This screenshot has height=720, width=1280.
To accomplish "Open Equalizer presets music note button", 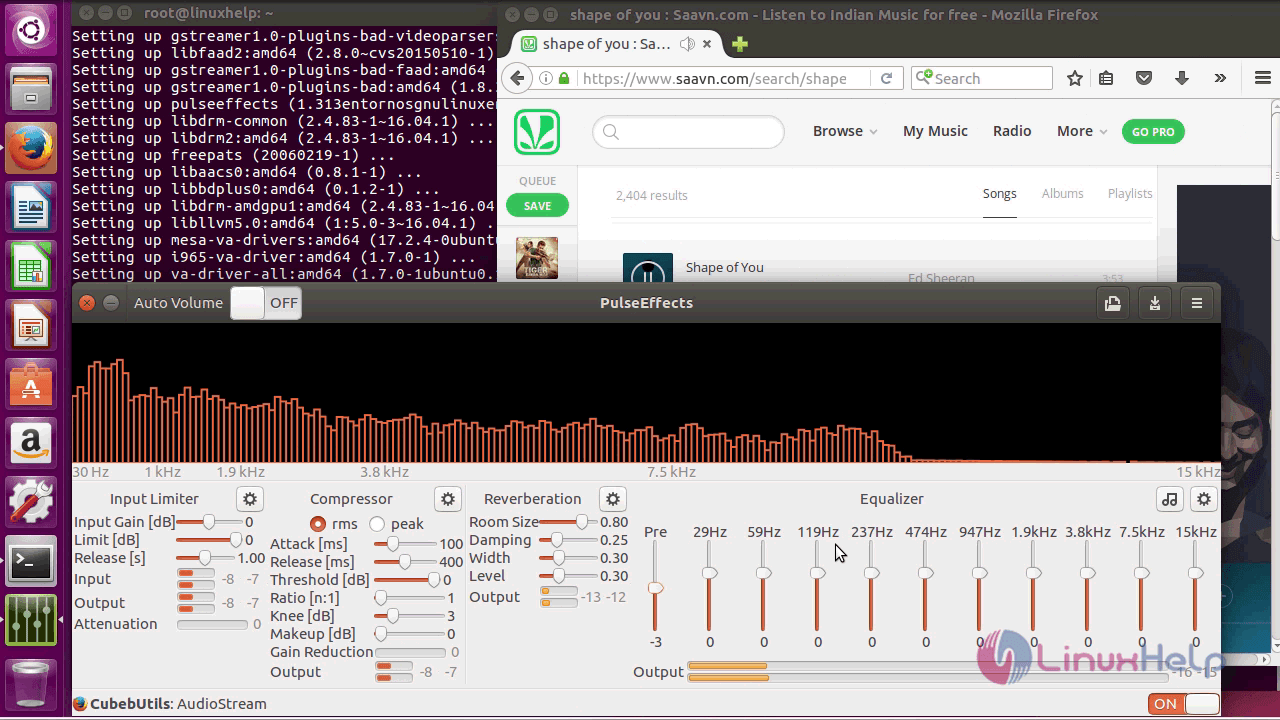I will click(x=1170, y=499).
